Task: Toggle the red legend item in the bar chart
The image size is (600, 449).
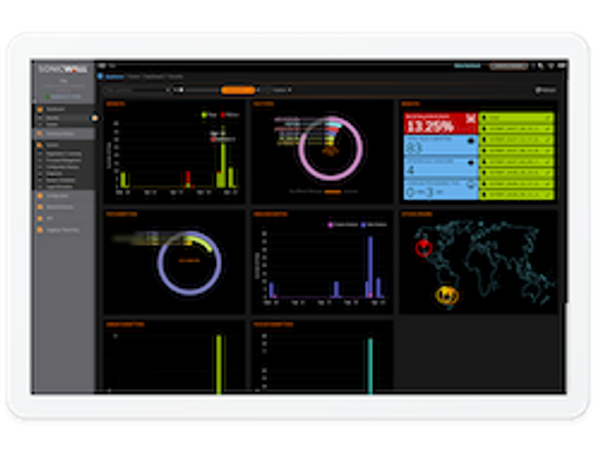Action: click(x=230, y=114)
